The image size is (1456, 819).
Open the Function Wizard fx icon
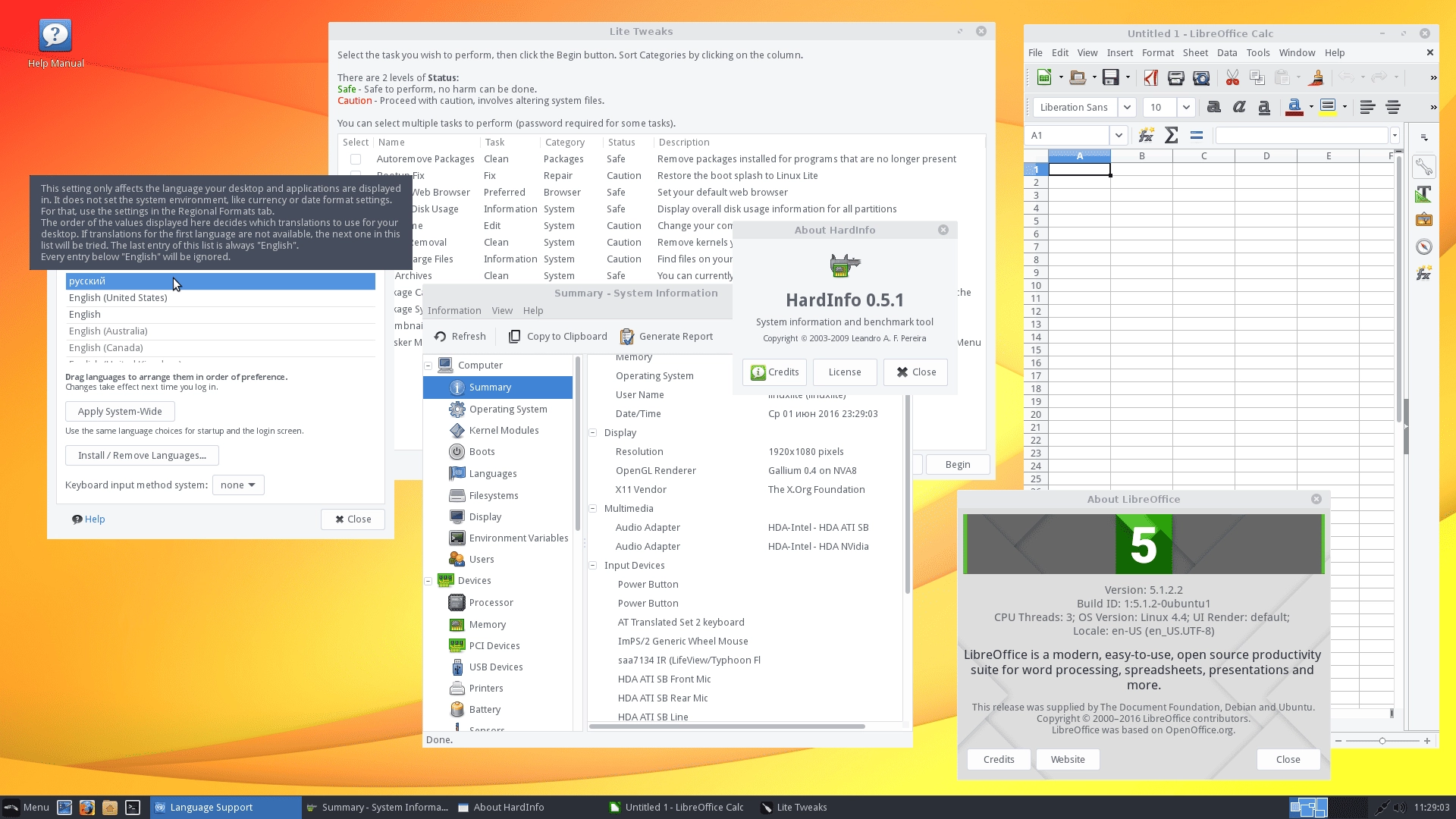(x=1146, y=135)
